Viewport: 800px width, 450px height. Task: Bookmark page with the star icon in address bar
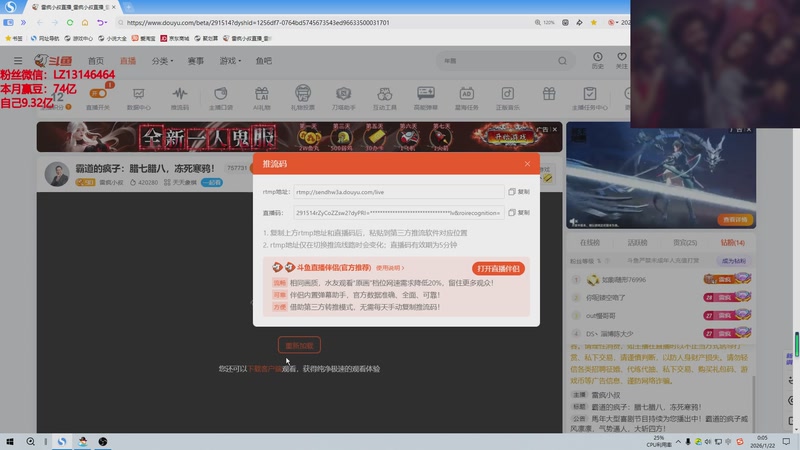tap(593, 22)
